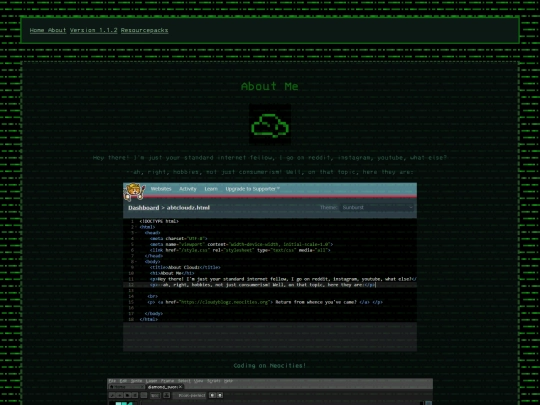Click the green pixel cloud avatar image
The height and width of the screenshot is (405, 540).
tap(270, 125)
